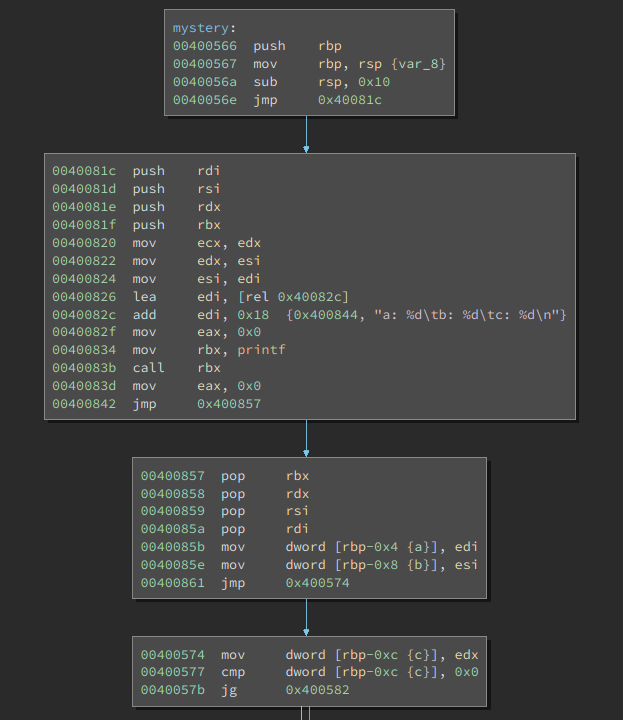Select address 0040082c of add edi
The height and width of the screenshot is (720, 623).
(84, 315)
